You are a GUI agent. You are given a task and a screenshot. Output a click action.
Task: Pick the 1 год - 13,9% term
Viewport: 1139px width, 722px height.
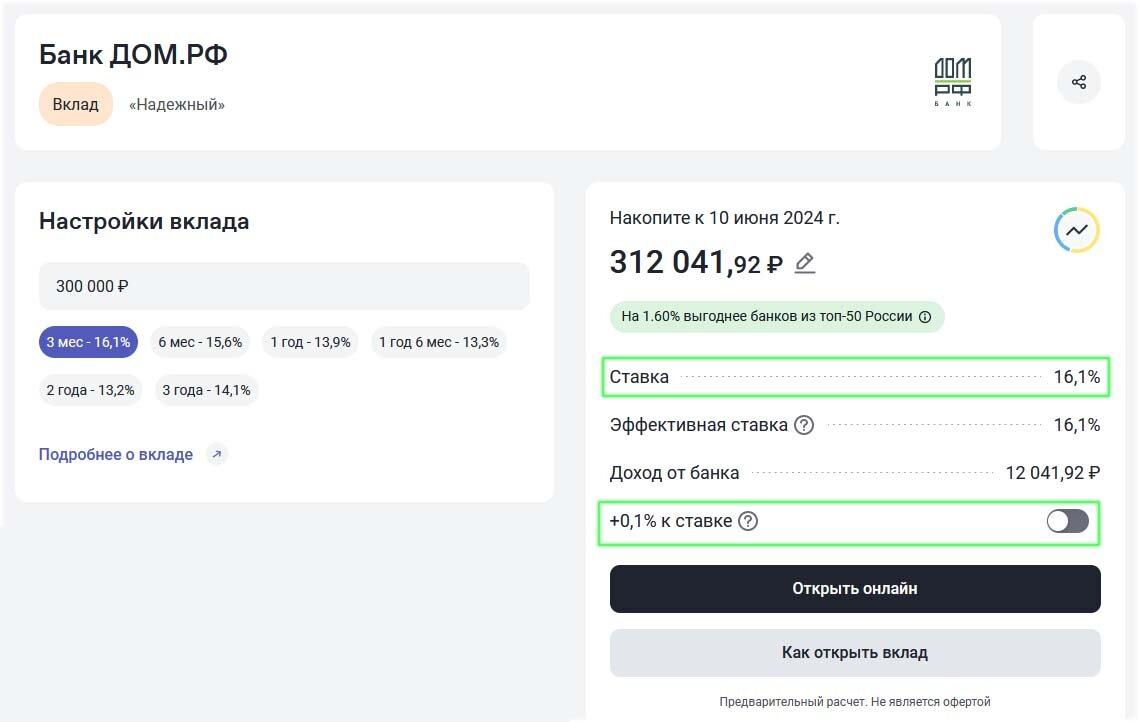click(311, 342)
